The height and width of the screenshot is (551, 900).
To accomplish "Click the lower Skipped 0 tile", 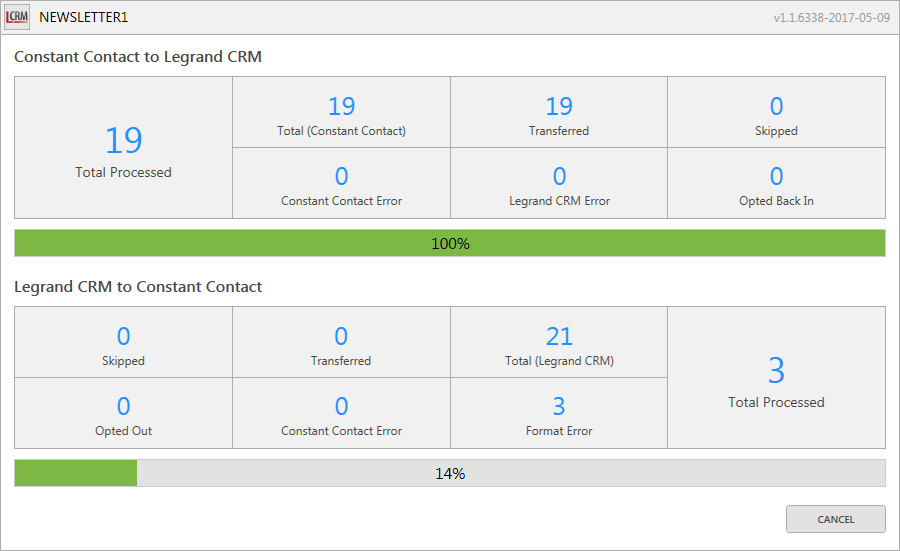I will 123,343.
